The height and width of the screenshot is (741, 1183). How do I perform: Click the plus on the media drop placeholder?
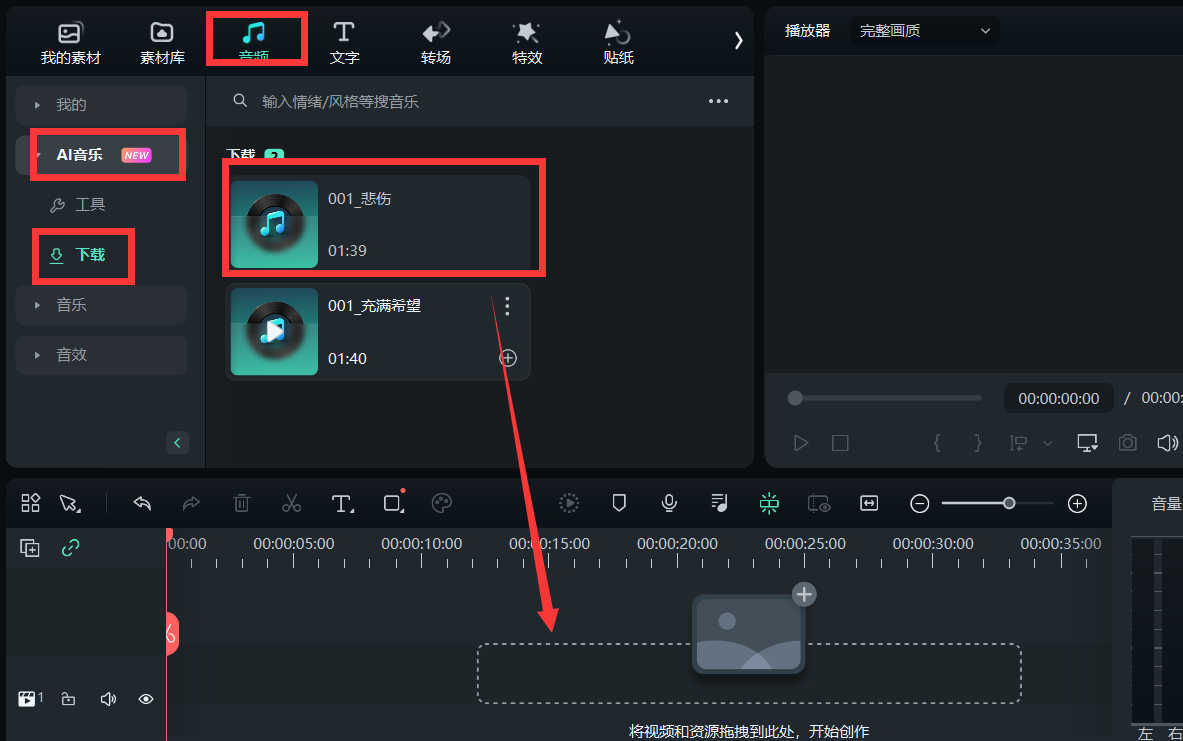coord(804,595)
